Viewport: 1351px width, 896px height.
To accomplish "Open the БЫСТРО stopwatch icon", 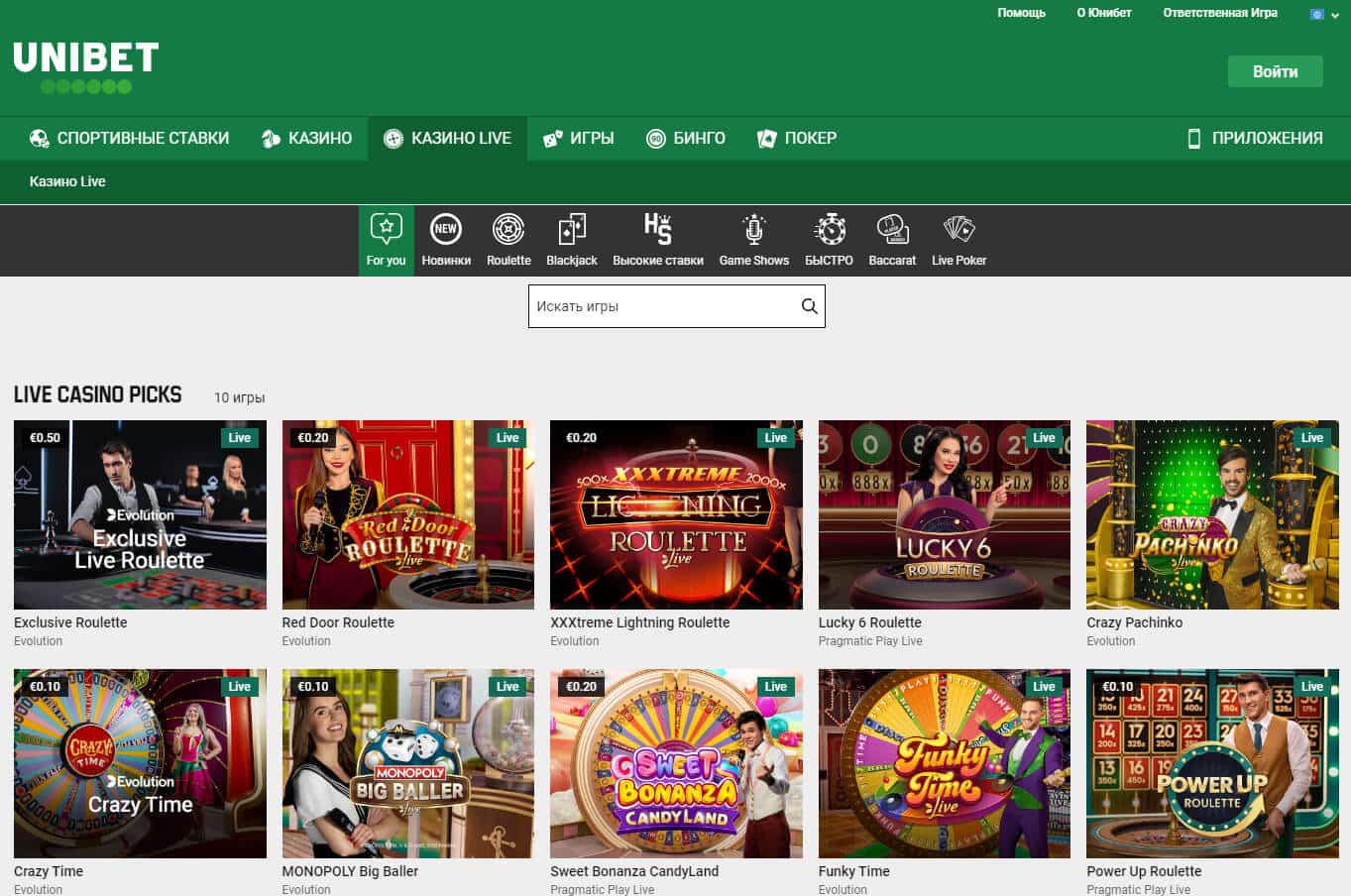I will pos(829,230).
